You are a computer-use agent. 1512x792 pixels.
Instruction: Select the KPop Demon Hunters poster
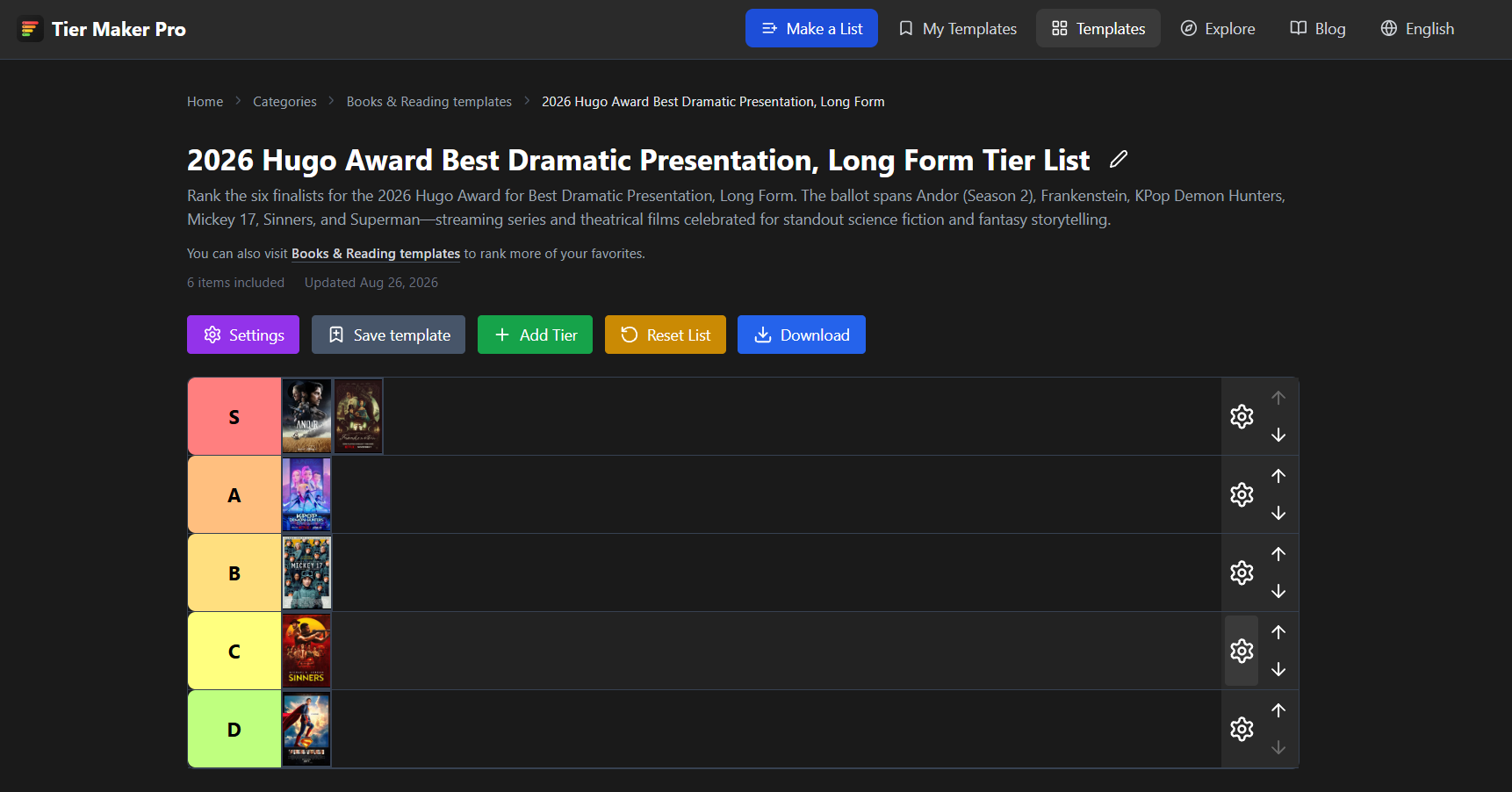[306, 494]
